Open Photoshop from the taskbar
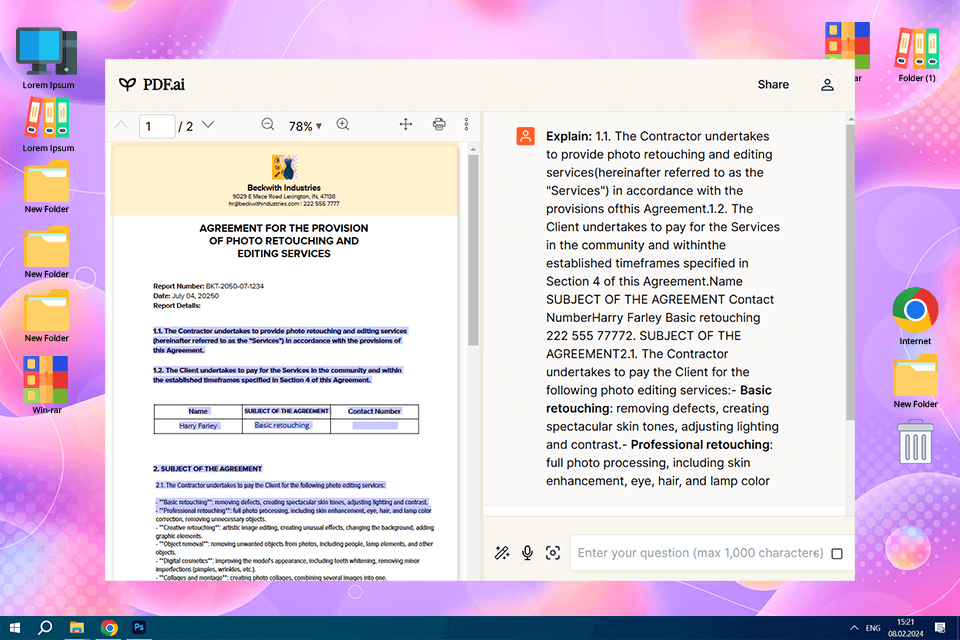Screen dimensions: 960x640 [139, 628]
